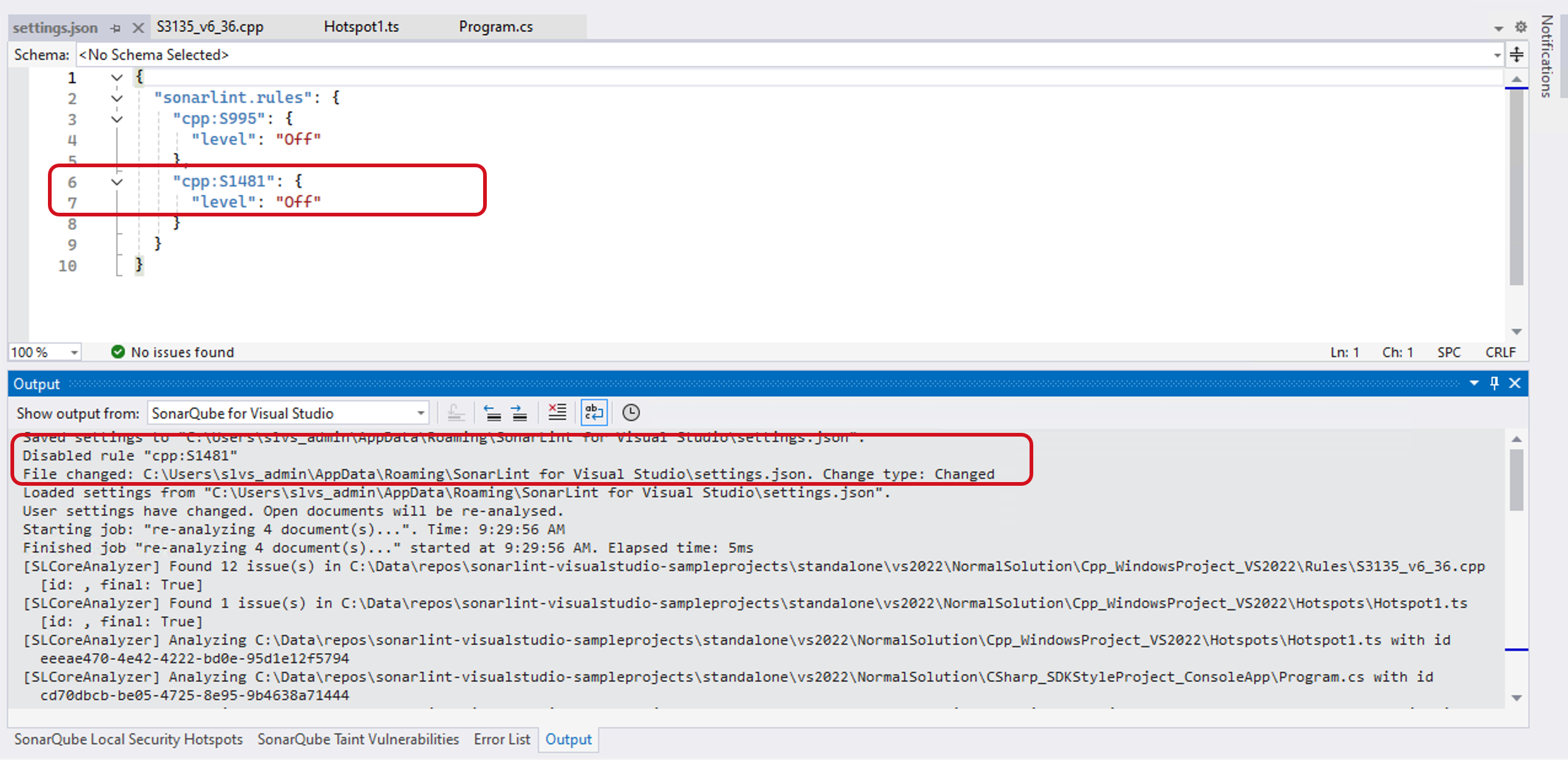Open the Show output from dropdown
This screenshot has height=760, width=1568.
[x=420, y=413]
